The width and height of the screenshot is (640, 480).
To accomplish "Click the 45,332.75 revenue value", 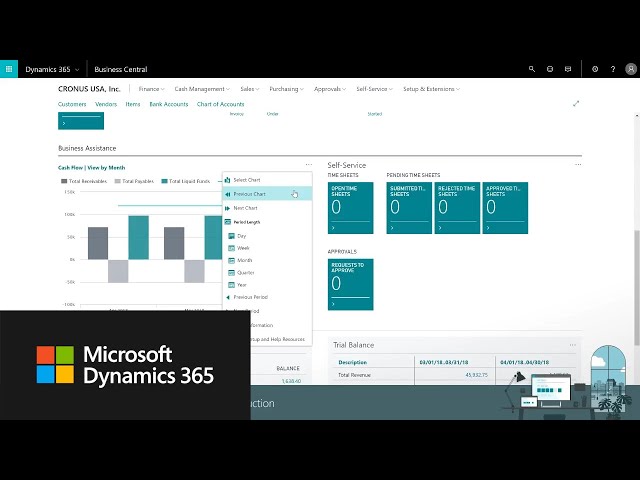I will (x=476, y=375).
